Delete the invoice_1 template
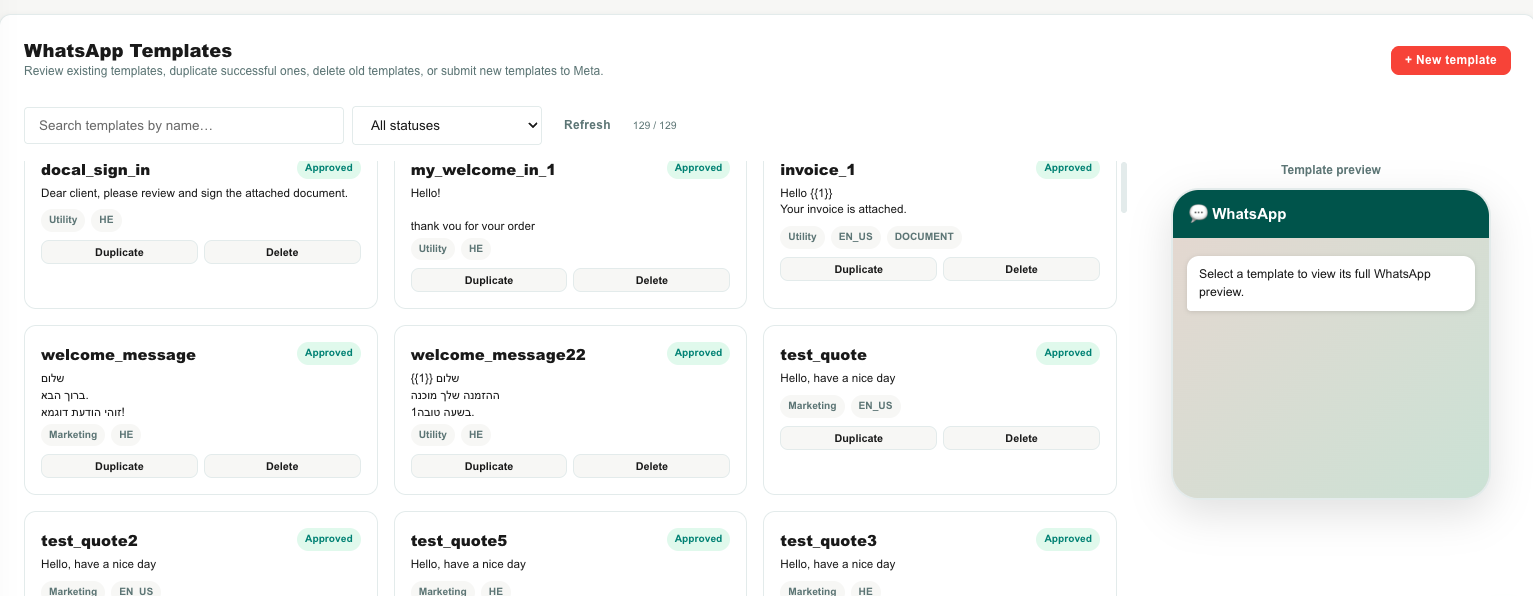The width and height of the screenshot is (1533, 596). [x=1021, y=269]
